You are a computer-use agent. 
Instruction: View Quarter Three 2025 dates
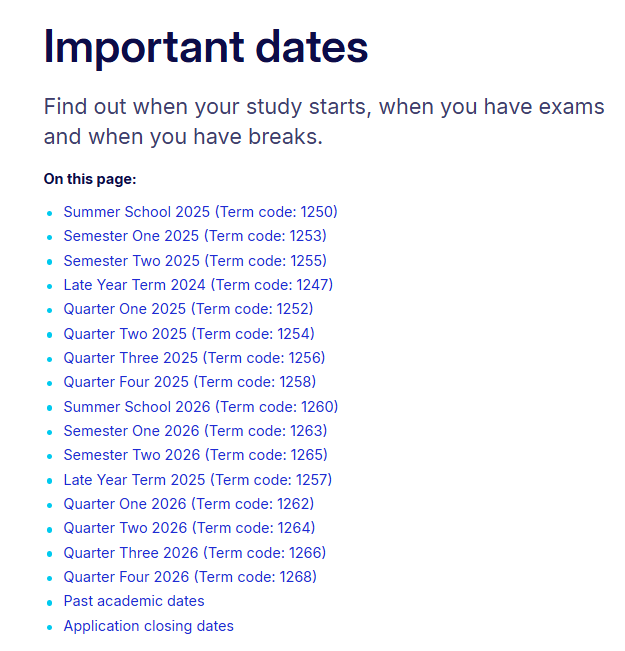[194, 358]
